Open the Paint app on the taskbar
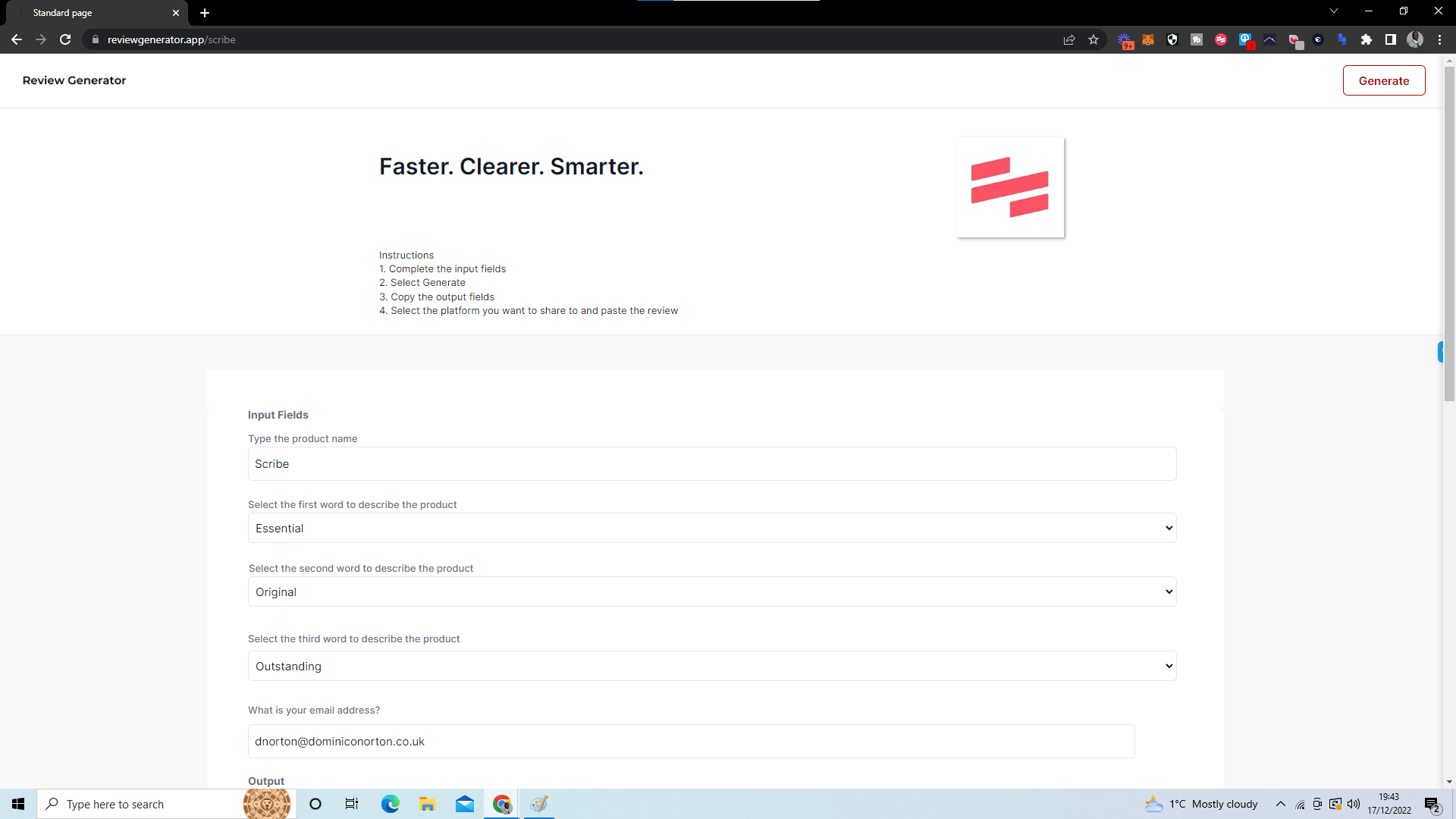The height and width of the screenshot is (819, 1456). click(538, 804)
